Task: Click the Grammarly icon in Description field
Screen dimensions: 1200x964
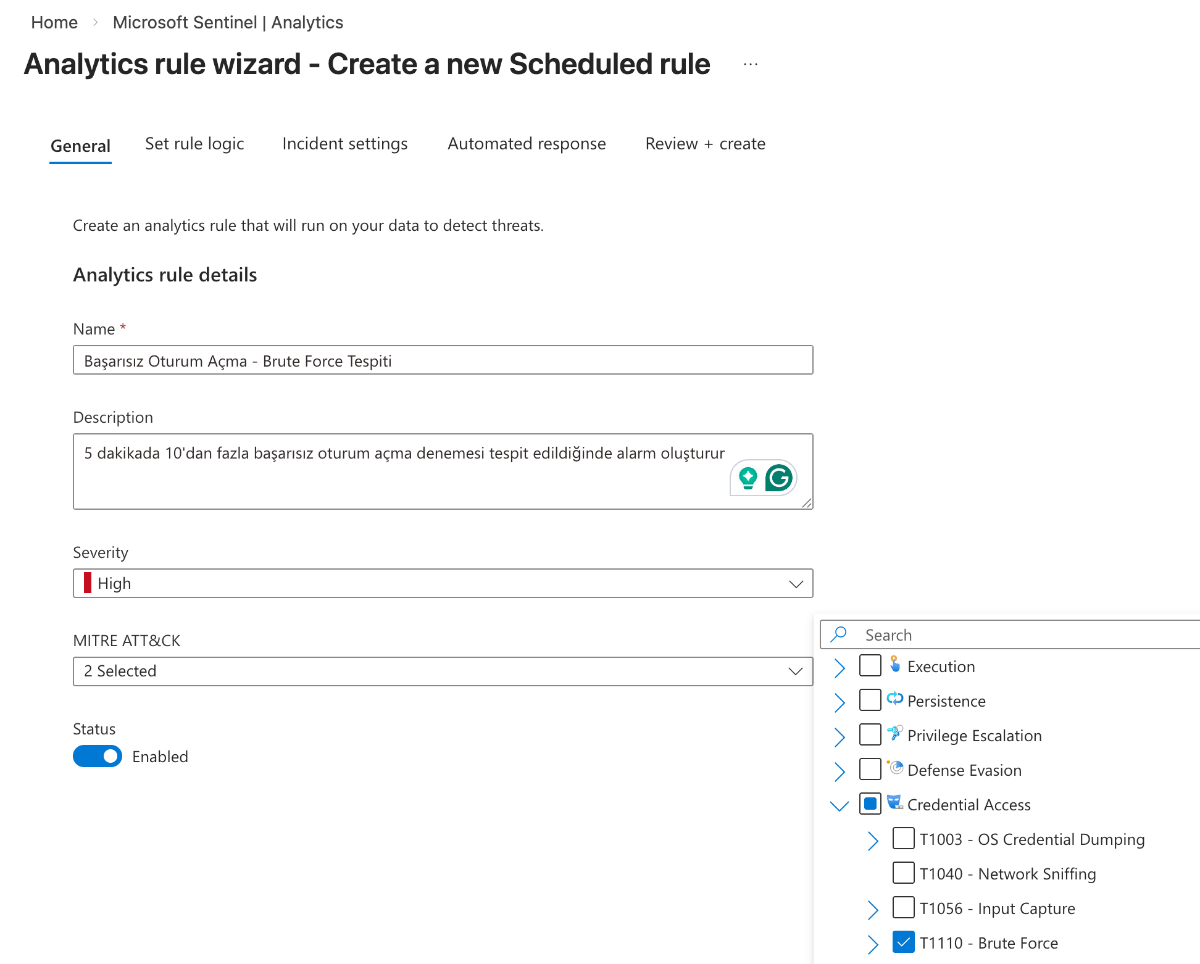Action: [x=779, y=478]
